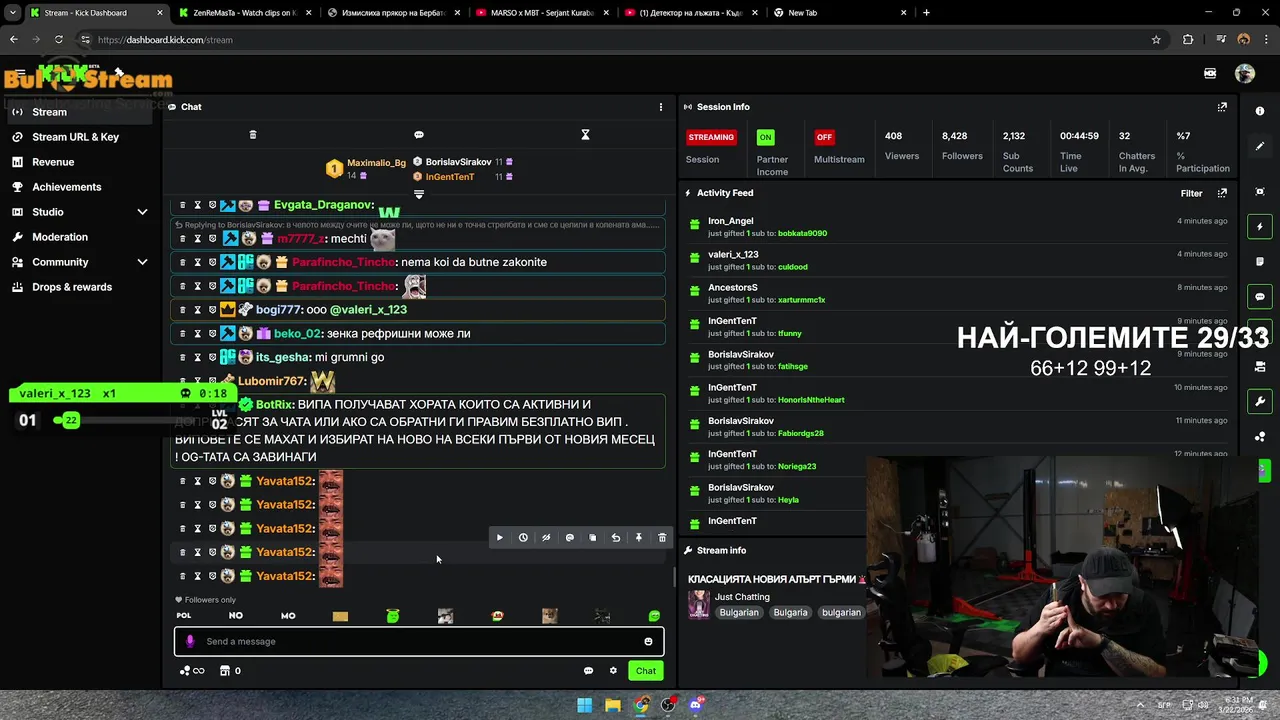Click the chat bubble icon beside settings gear

(588, 671)
